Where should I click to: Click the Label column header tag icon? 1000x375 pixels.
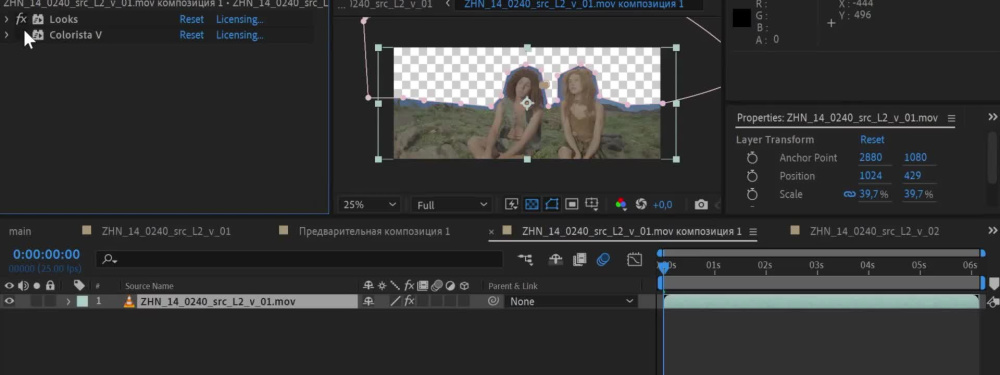click(x=79, y=286)
